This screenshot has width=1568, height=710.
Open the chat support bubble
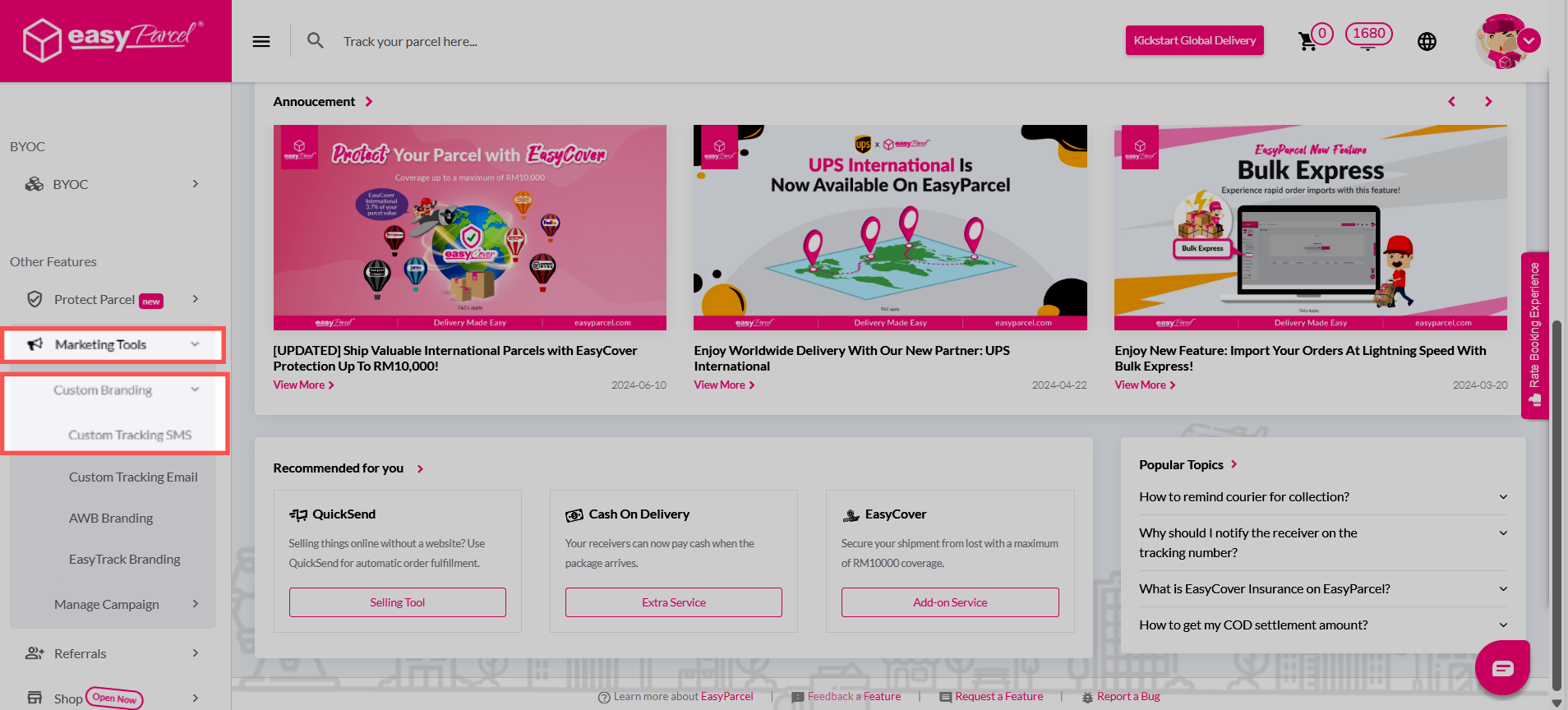pyautogui.click(x=1502, y=667)
